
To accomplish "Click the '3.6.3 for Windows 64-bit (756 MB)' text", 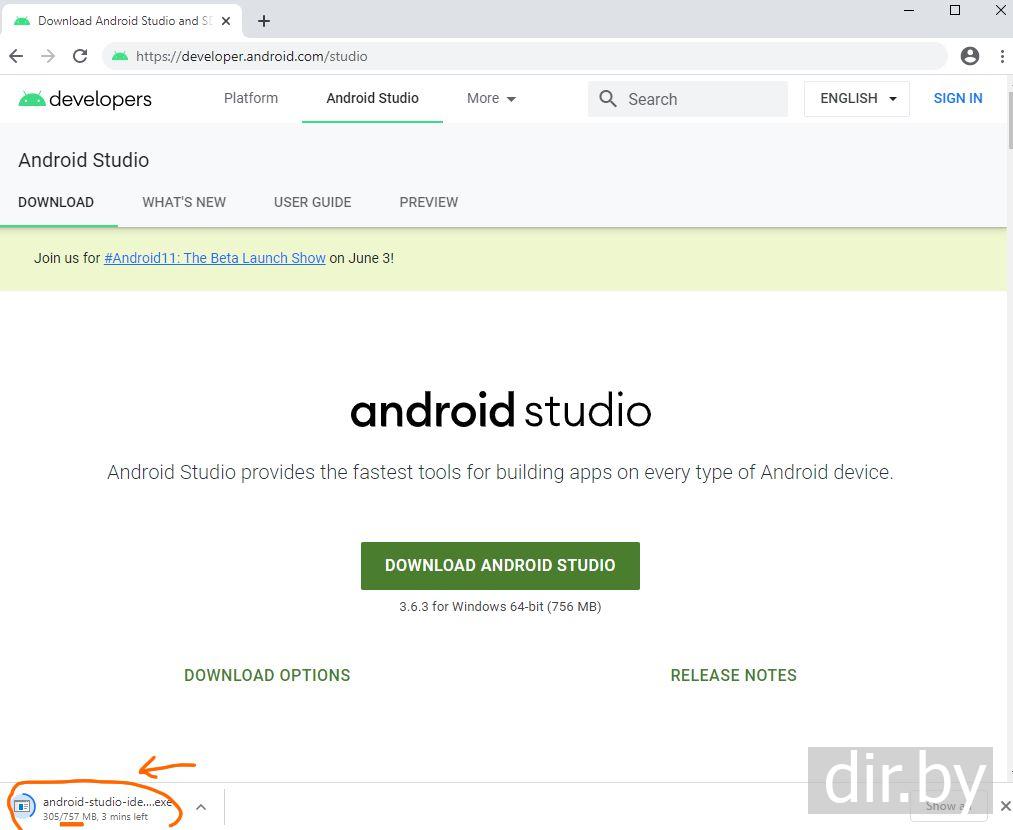I will click(x=500, y=607).
